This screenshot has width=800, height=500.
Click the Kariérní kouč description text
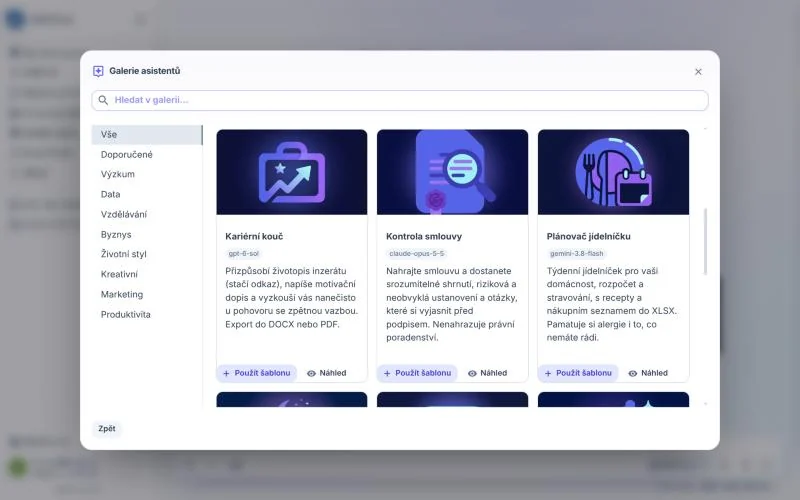click(292, 297)
